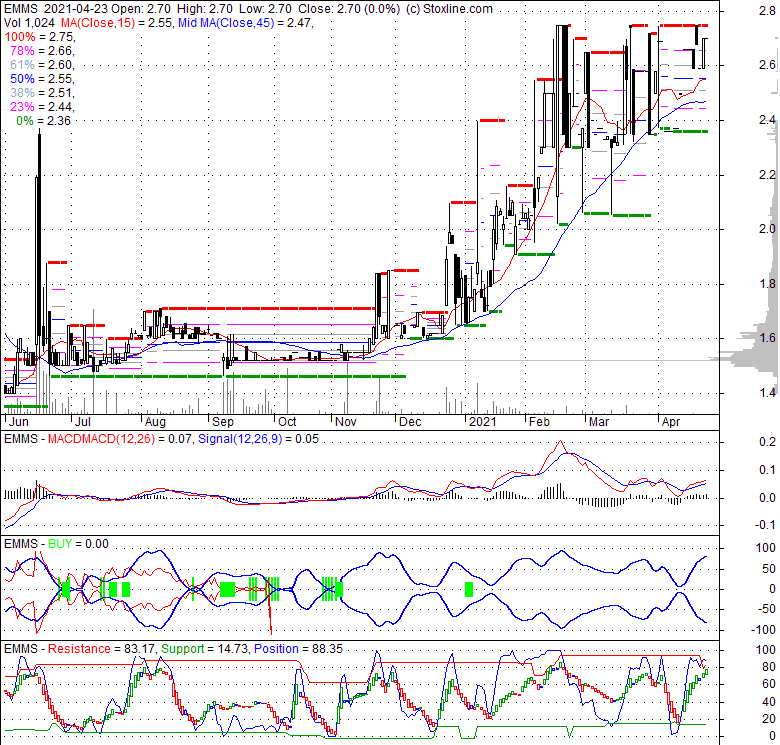Click the 1.6 price axis label
The height and width of the screenshot is (745, 780).
coord(767,338)
